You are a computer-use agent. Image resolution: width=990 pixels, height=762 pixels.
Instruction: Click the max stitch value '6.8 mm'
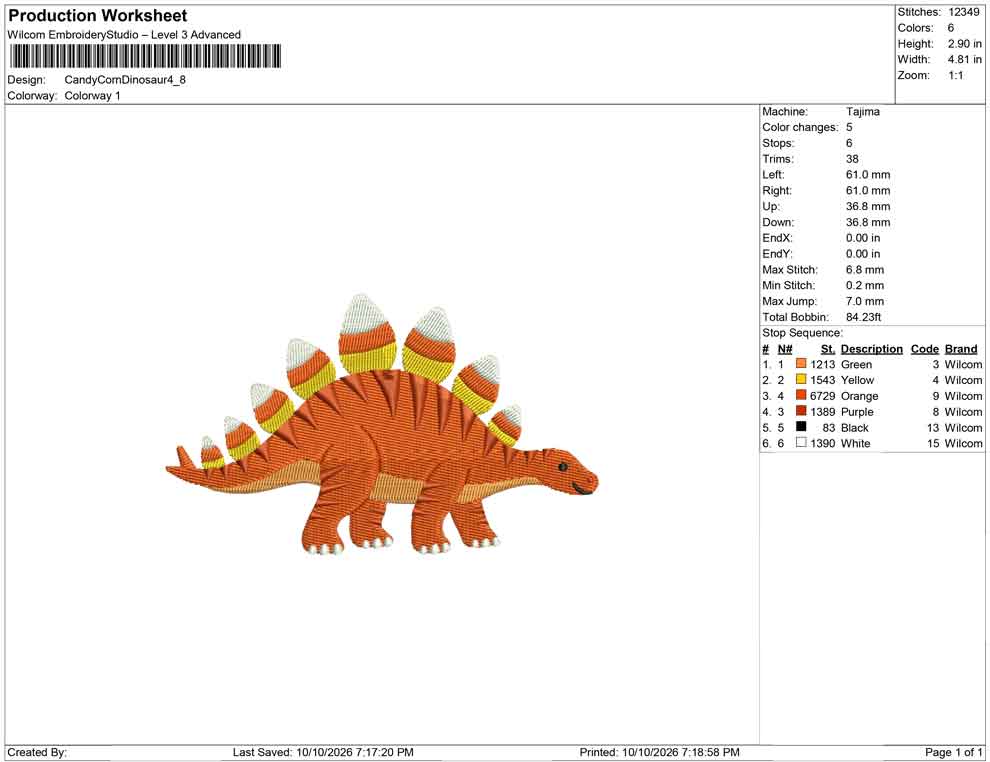click(x=865, y=270)
